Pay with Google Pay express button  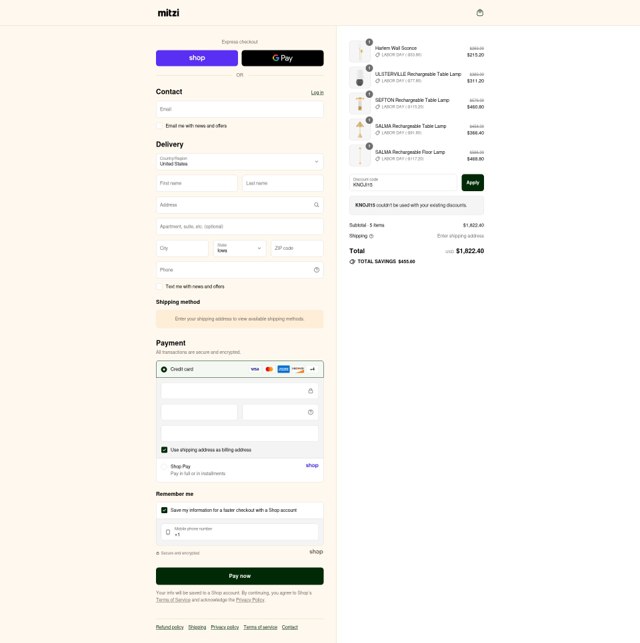282,58
